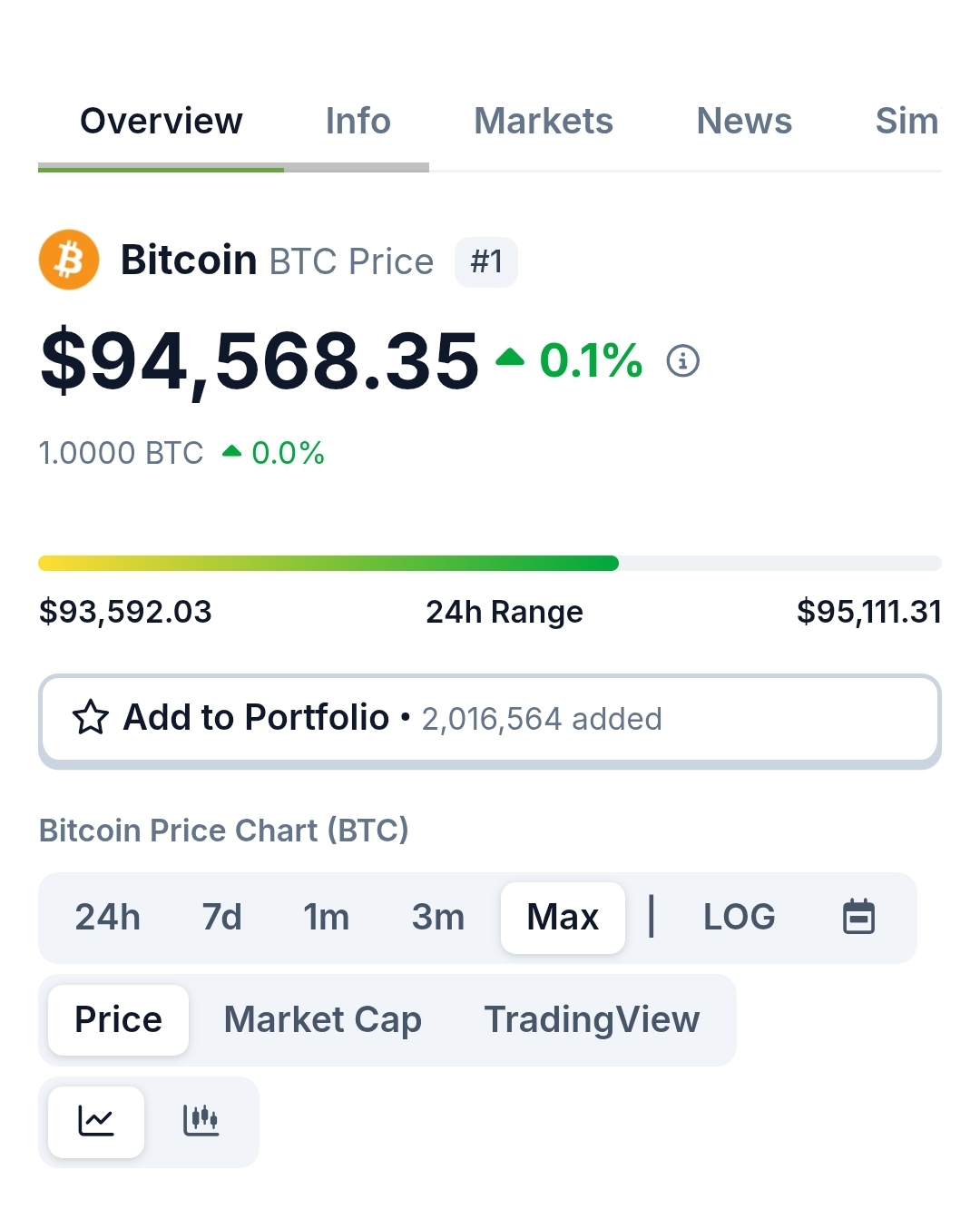Open the calendar date range picker

tap(858, 917)
